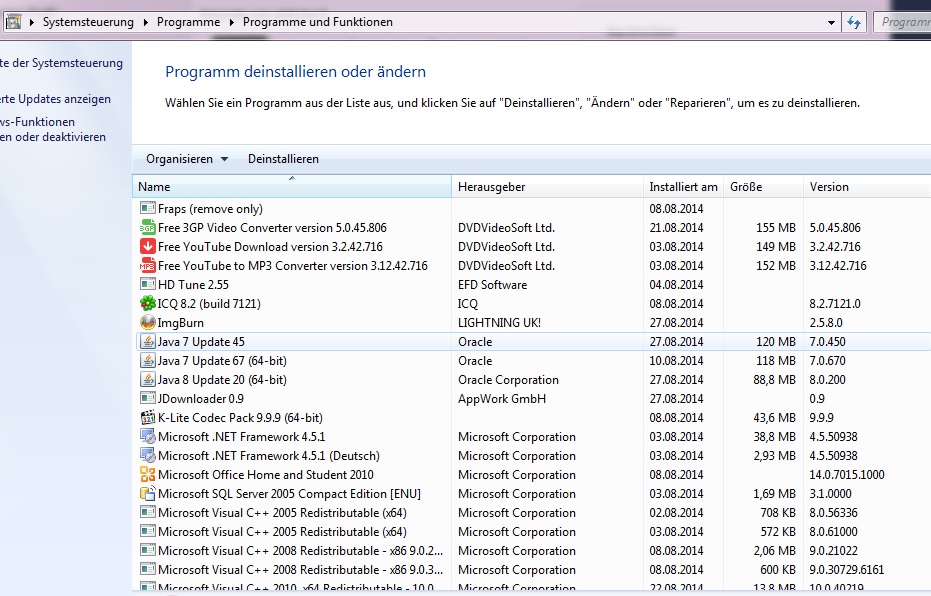Click icon of Visual C++ 2008 x86 9.0.3...

point(147,569)
